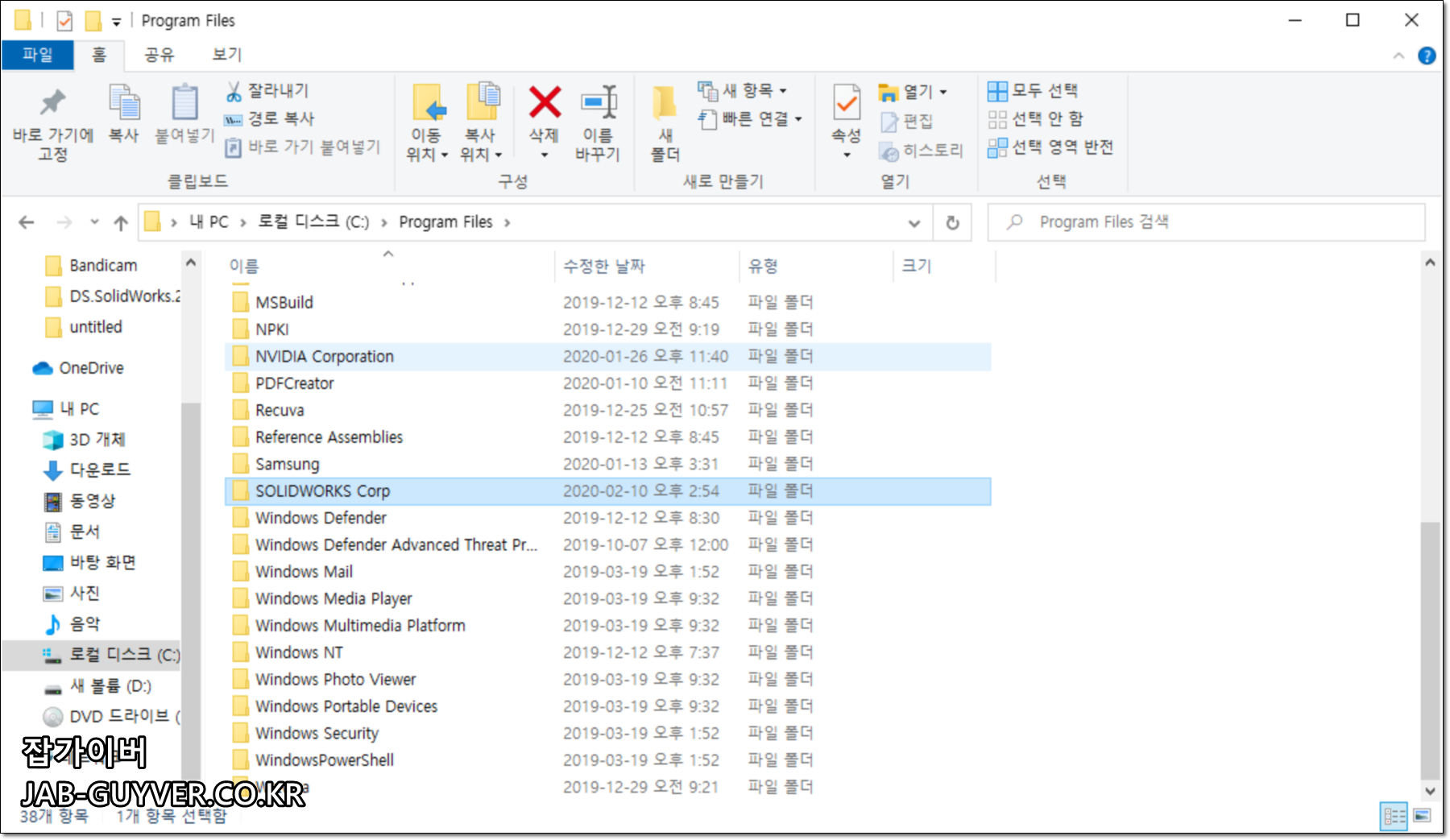Select the Windows Photo Viewer folder
This screenshot has width=1450, height=840.
[607, 680]
